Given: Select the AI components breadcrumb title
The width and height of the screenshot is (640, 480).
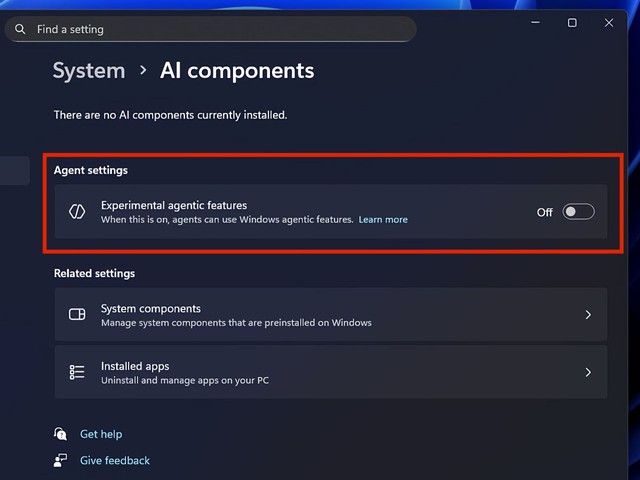Looking at the screenshot, I should (237, 71).
